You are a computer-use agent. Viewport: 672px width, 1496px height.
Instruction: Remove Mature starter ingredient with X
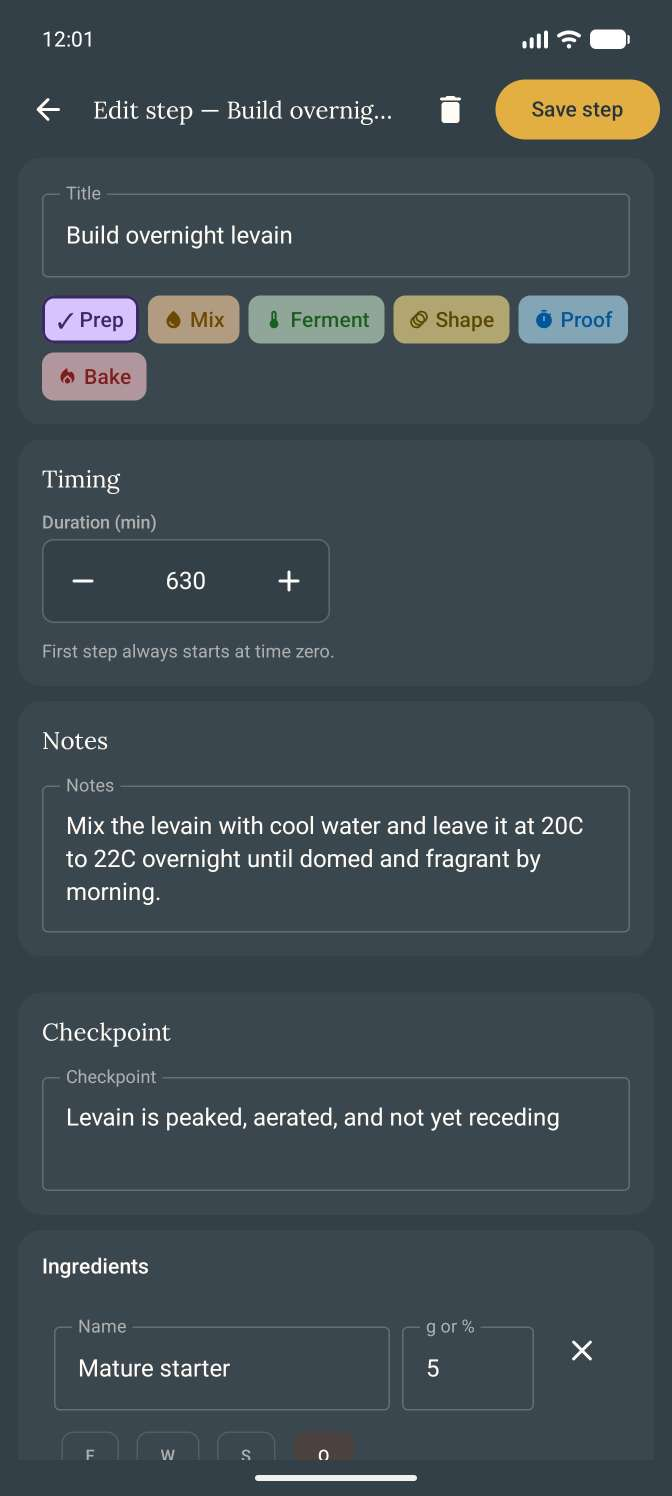[x=582, y=1351]
